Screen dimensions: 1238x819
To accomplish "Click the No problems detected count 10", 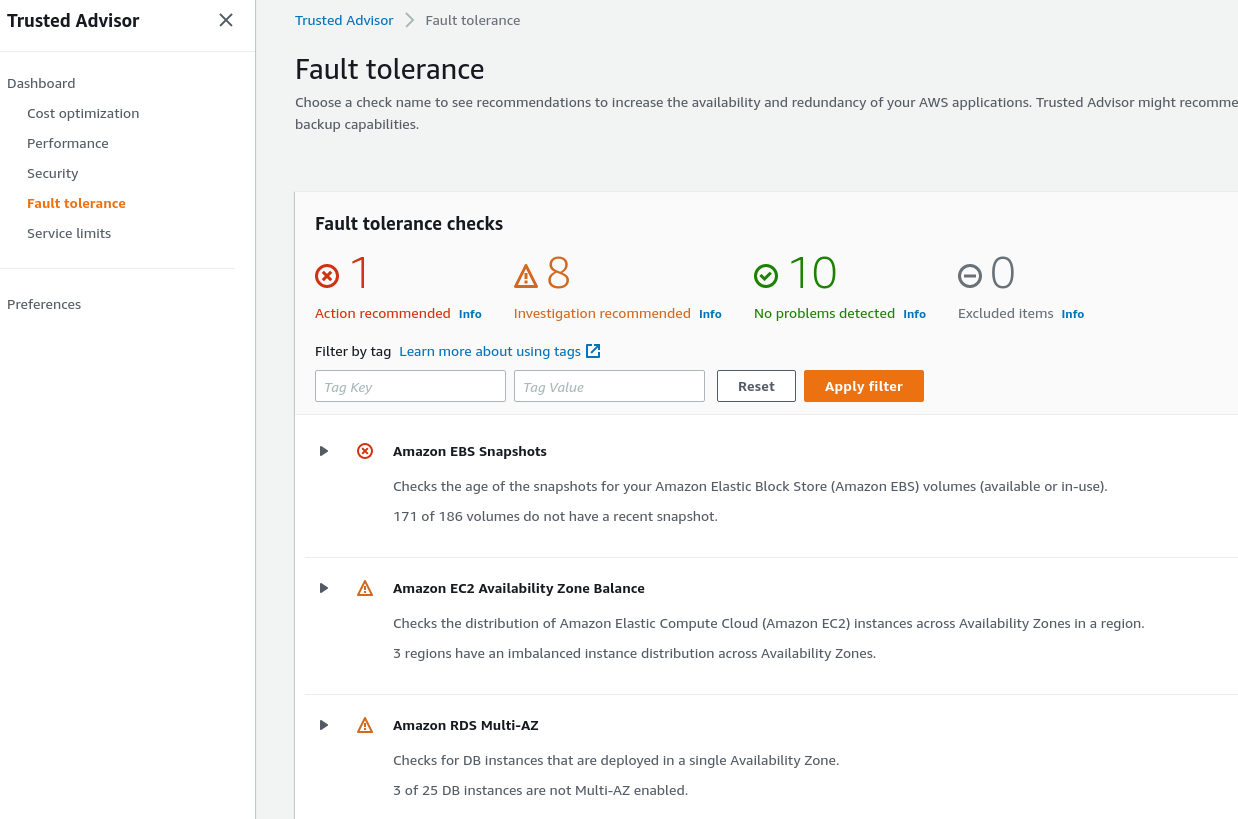I will click(x=812, y=273).
